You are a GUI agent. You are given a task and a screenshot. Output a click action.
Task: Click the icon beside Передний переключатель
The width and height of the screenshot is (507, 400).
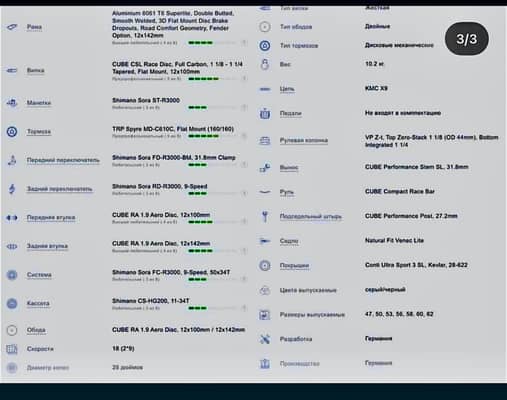click(12, 160)
